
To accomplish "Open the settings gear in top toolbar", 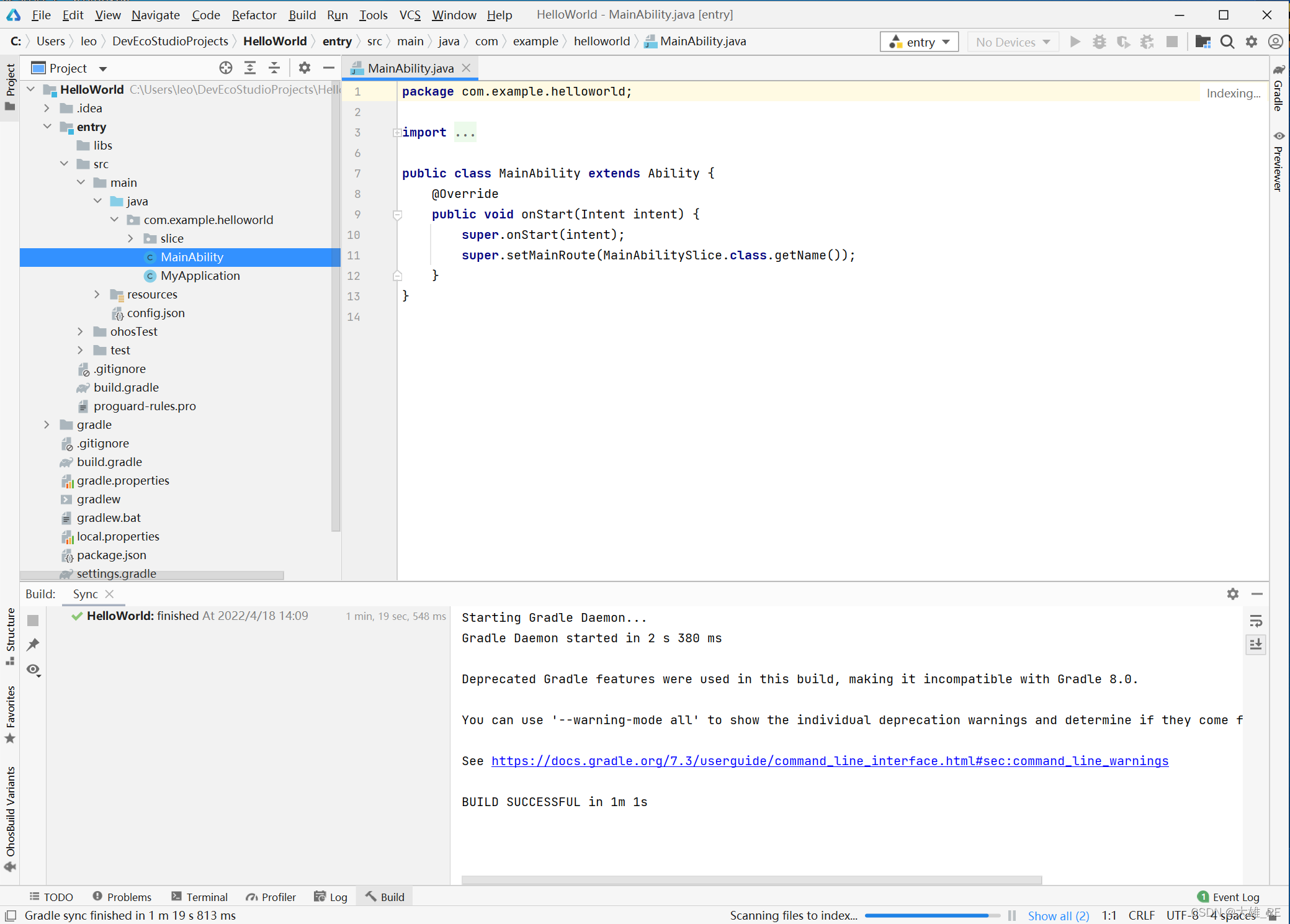I will [x=1252, y=42].
